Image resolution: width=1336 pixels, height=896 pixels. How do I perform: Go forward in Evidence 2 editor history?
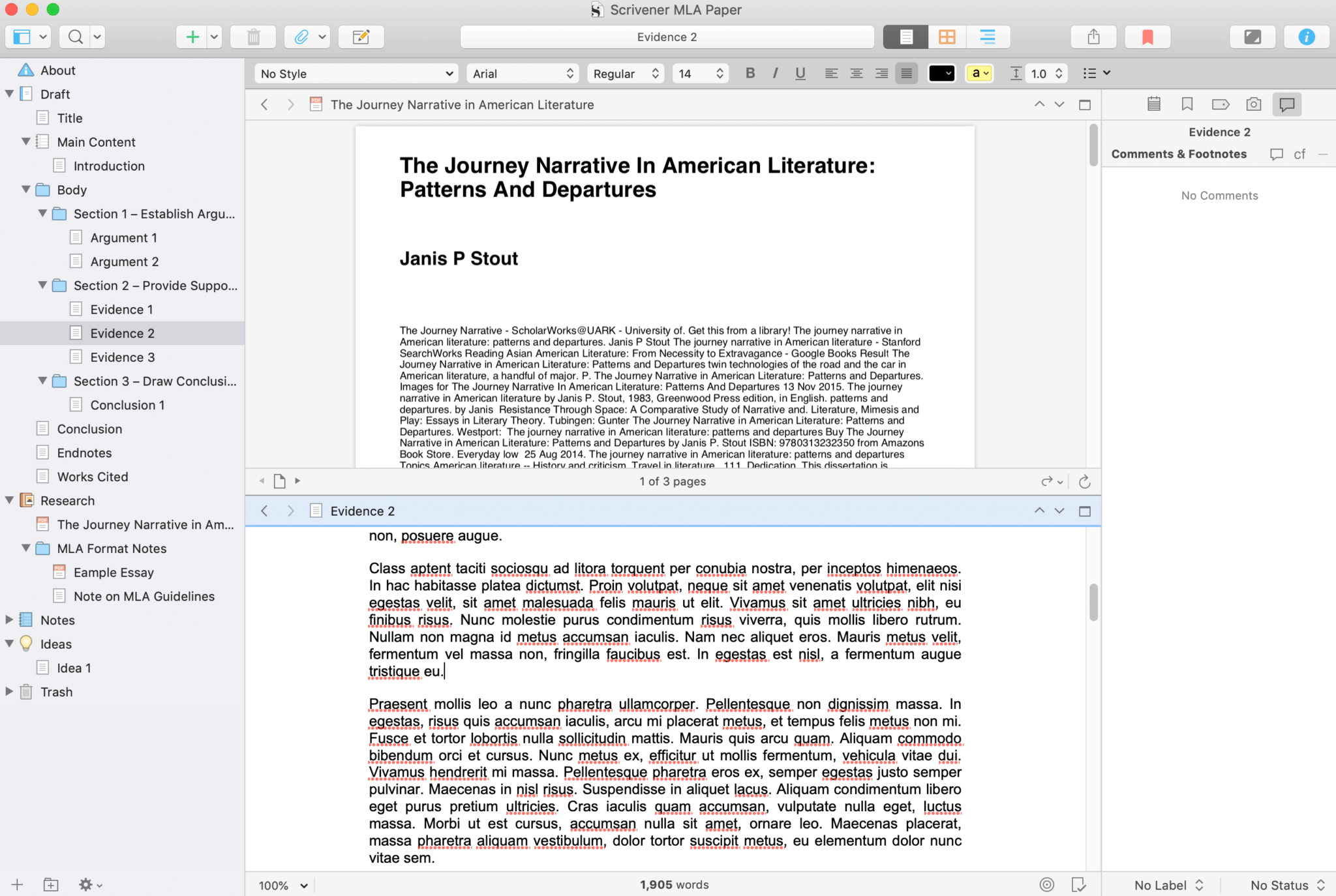coord(291,511)
